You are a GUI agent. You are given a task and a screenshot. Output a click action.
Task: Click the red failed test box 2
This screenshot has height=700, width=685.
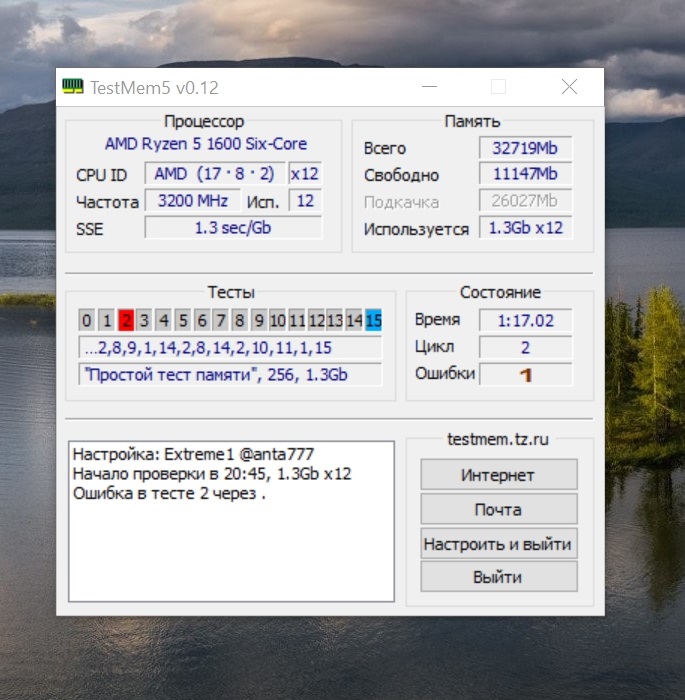(x=126, y=320)
